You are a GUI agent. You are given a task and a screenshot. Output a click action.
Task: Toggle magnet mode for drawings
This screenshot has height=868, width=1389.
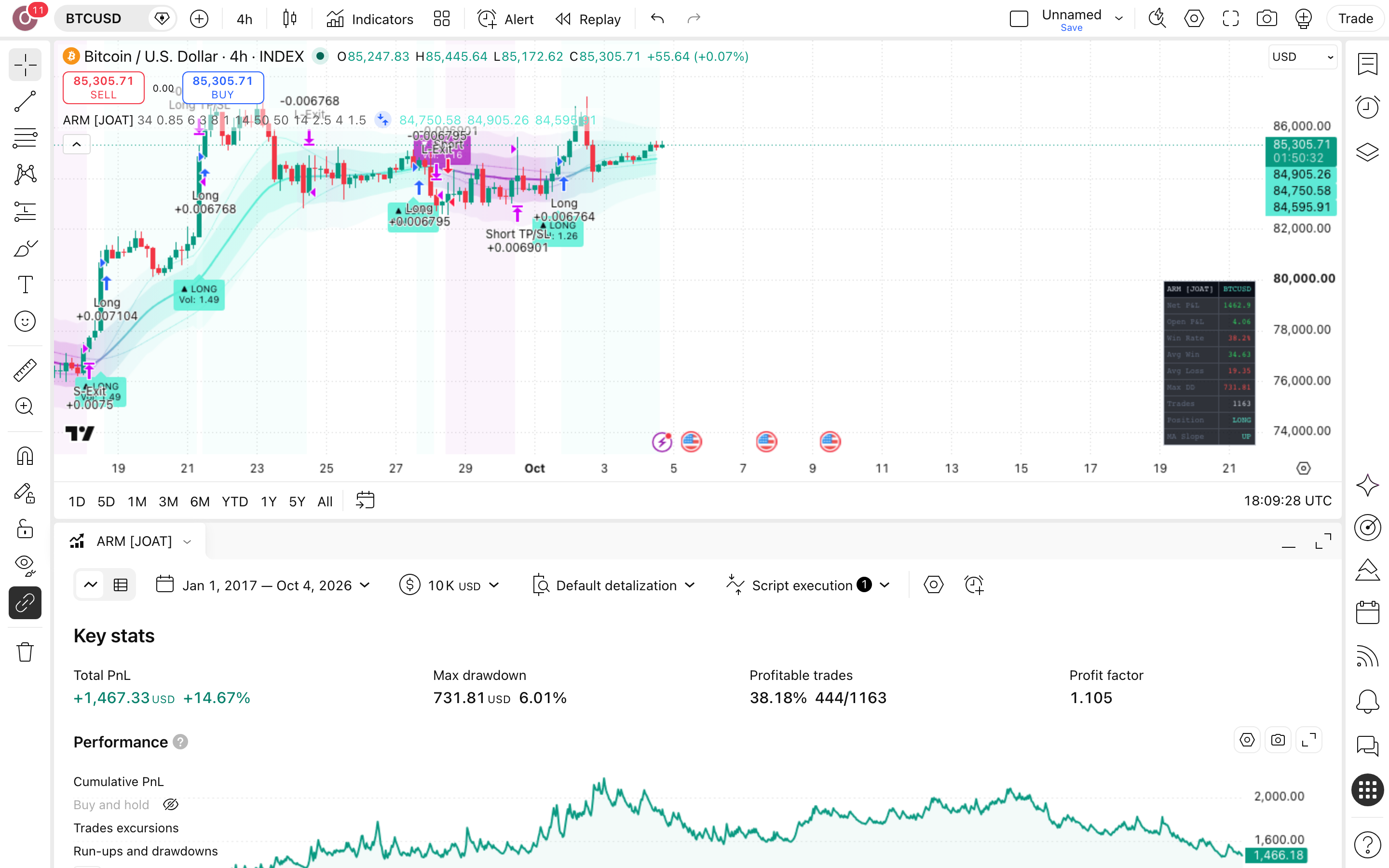pyautogui.click(x=25, y=456)
